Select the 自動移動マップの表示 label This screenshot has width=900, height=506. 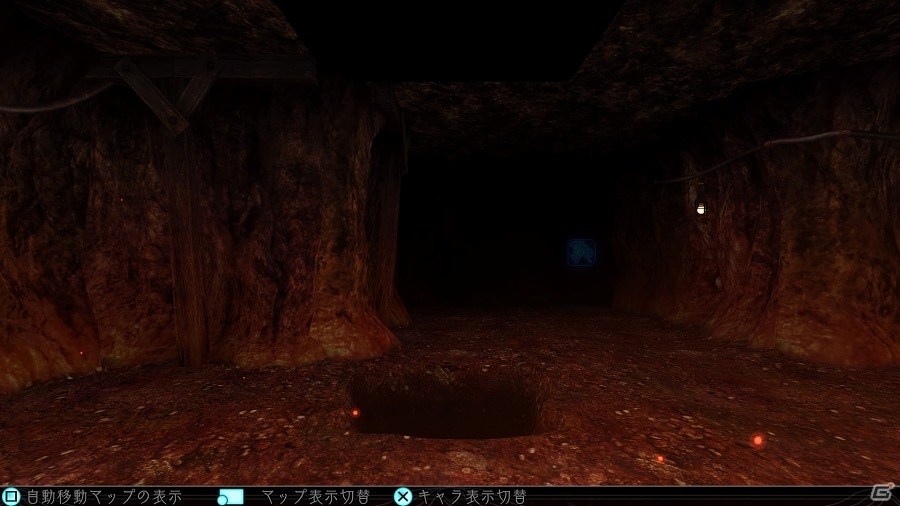click(103, 496)
